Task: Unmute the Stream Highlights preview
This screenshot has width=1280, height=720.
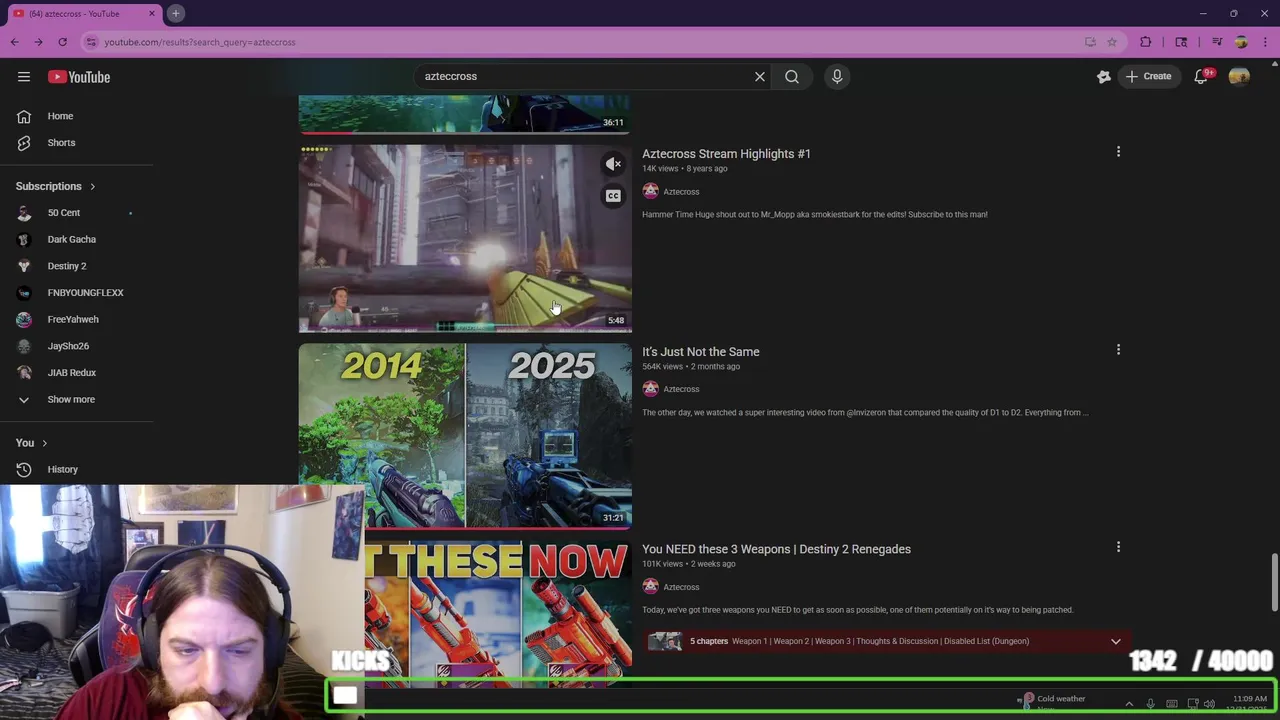Action: pyautogui.click(x=613, y=164)
